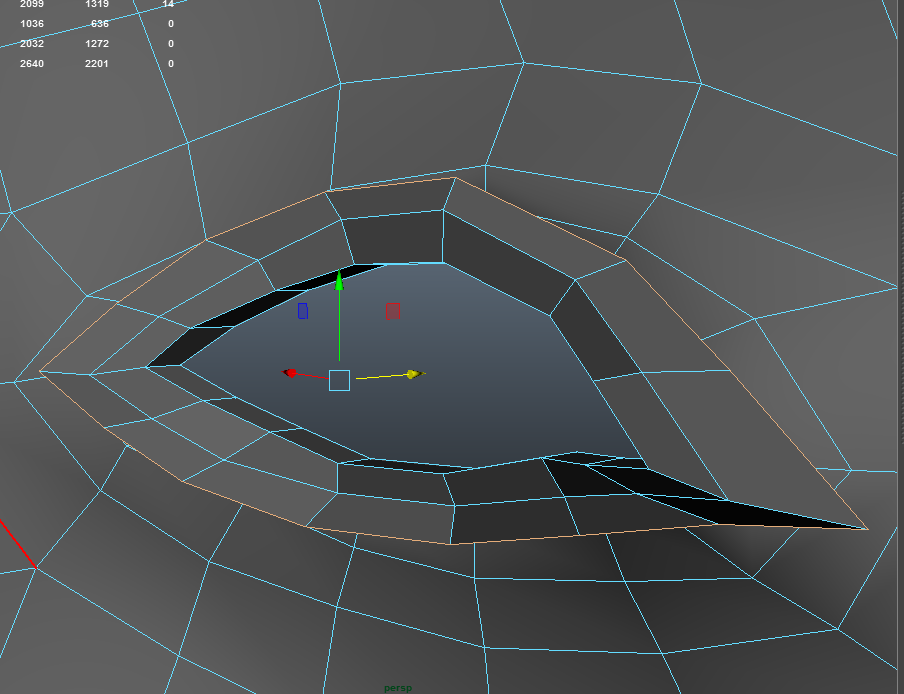
Task: Select the blue plane handle on manipulator
Action: (x=303, y=311)
